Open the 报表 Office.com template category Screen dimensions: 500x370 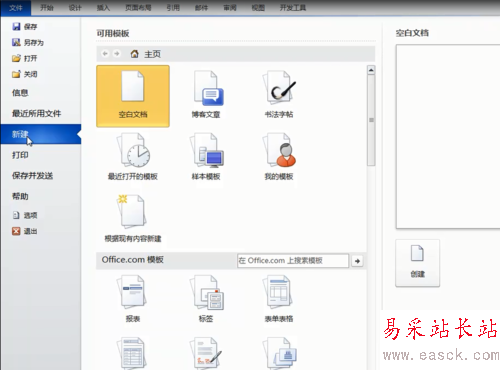click(x=133, y=298)
